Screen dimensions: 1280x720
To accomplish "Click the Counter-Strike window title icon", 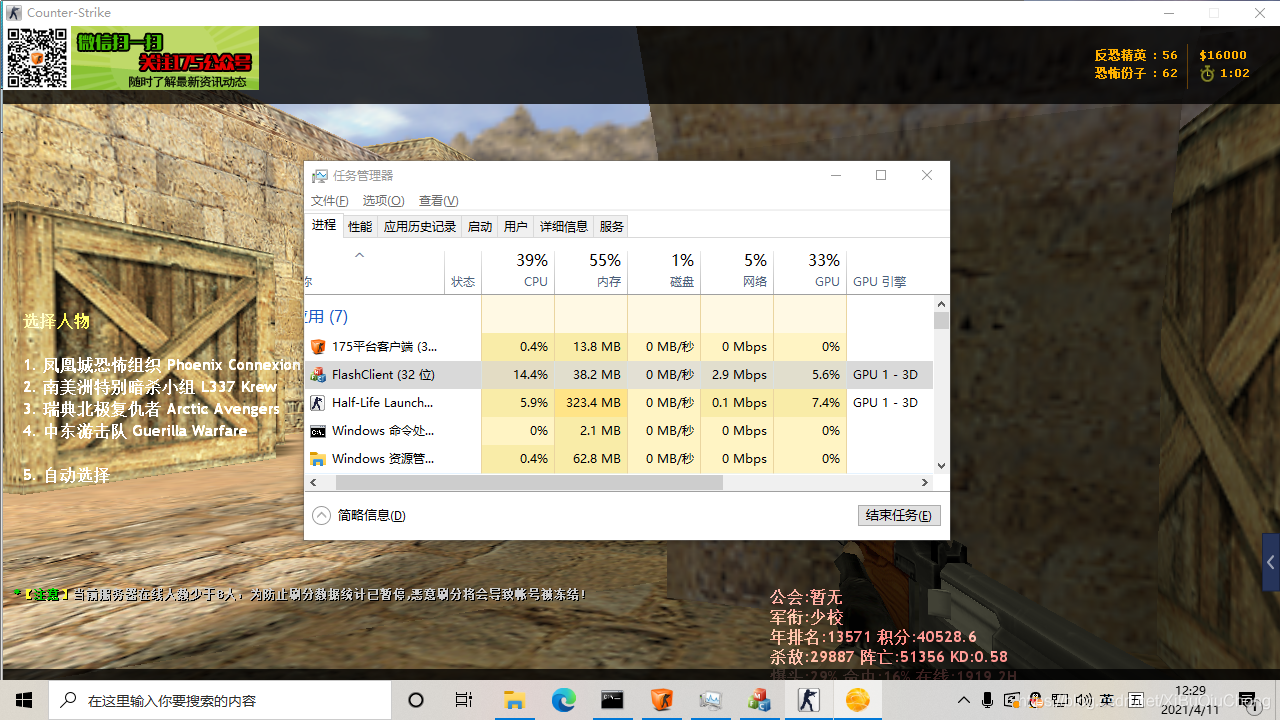I will coord(14,13).
